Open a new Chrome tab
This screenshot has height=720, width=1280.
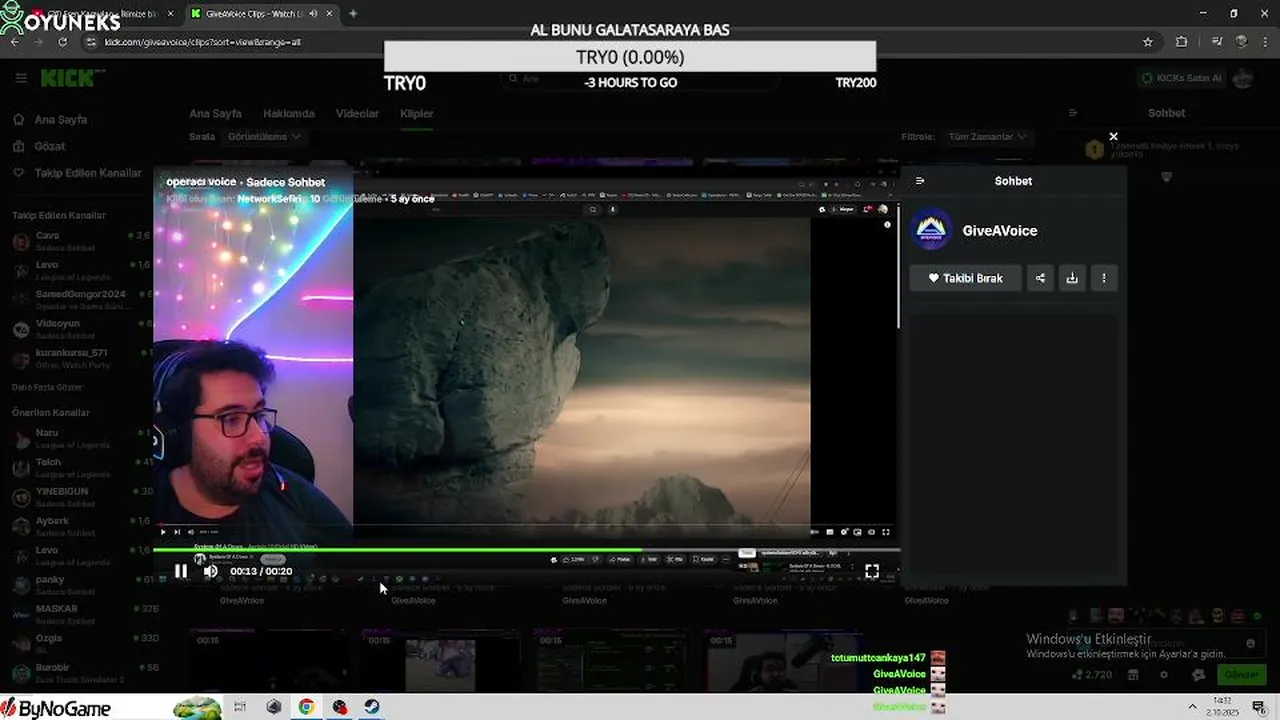tap(353, 14)
